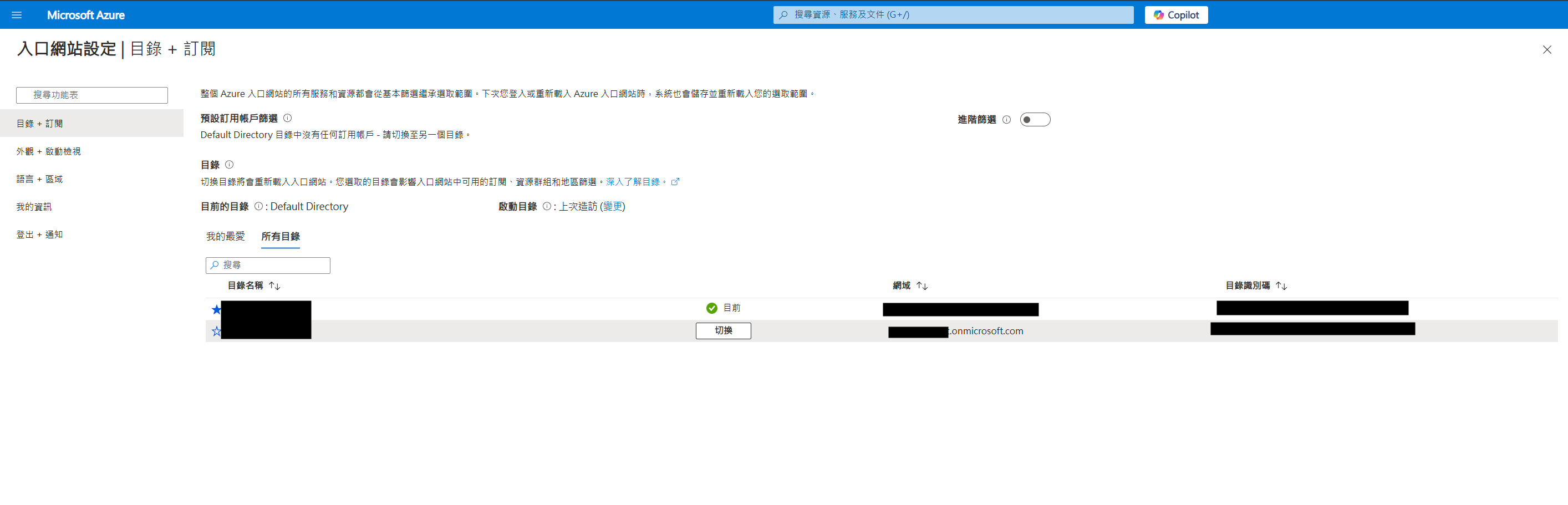Screen dimensions: 1568x505
Task: Open the Azure portal hamburger menu
Action: 17,14
